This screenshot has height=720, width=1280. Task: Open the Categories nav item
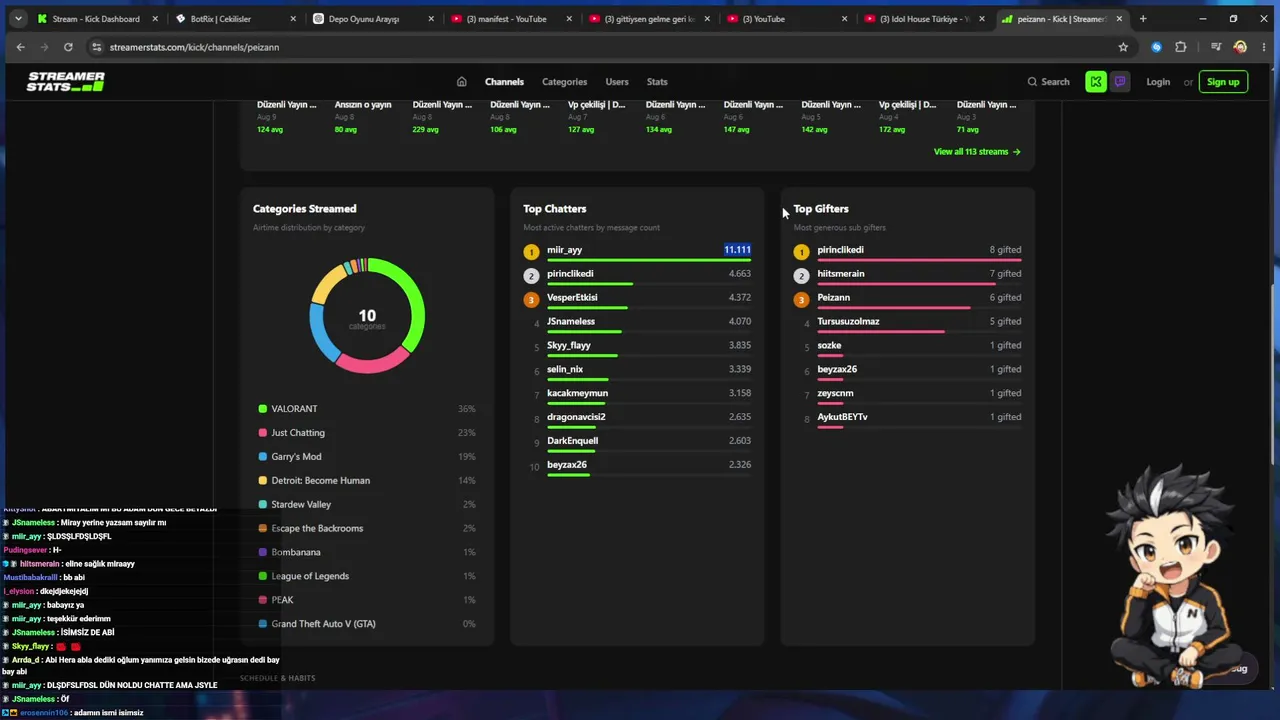564,82
